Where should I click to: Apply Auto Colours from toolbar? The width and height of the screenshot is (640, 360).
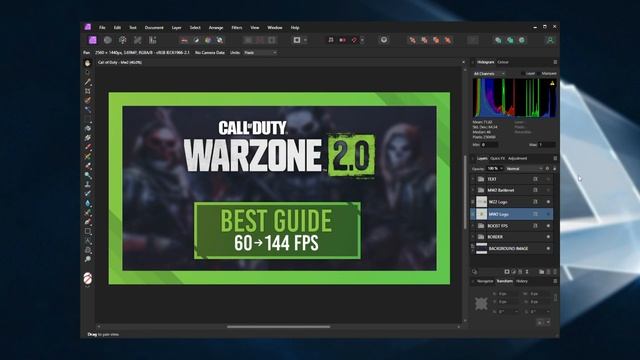click(x=208, y=40)
